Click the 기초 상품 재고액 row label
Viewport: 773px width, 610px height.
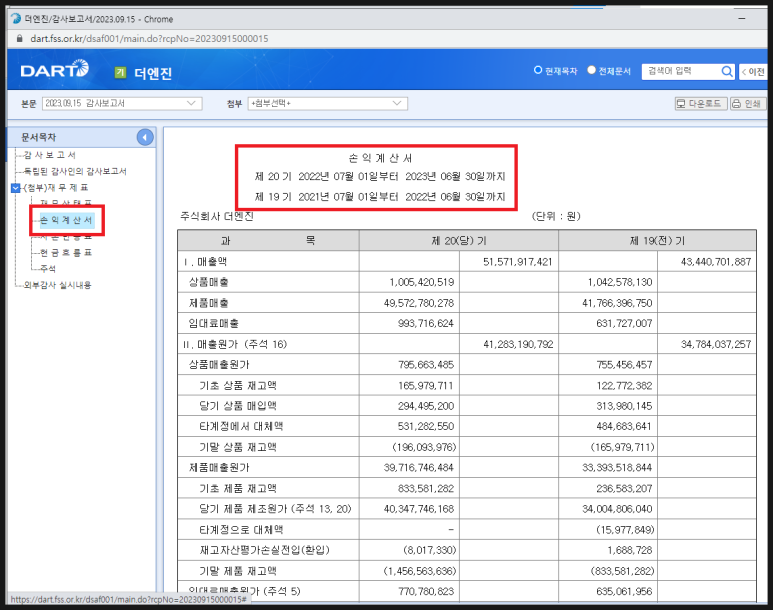click(x=238, y=386)
